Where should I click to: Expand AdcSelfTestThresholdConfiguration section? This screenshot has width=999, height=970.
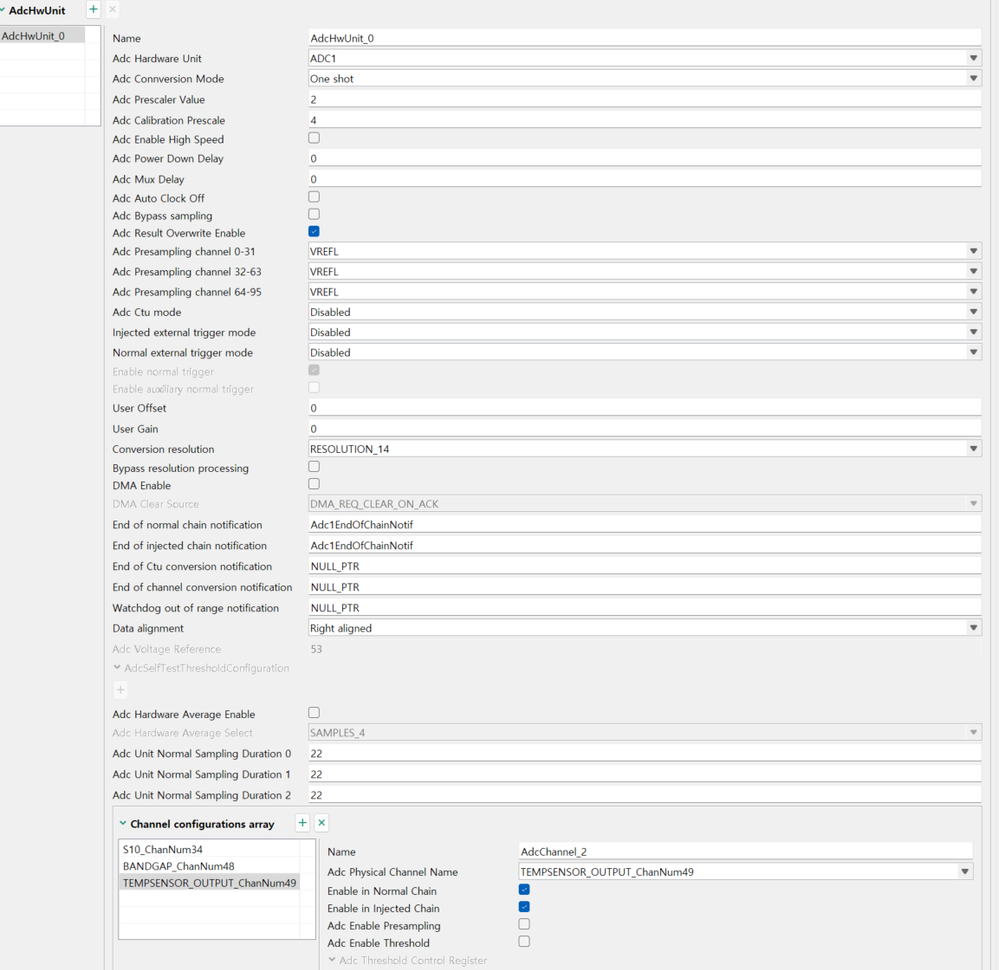[117, 667]
